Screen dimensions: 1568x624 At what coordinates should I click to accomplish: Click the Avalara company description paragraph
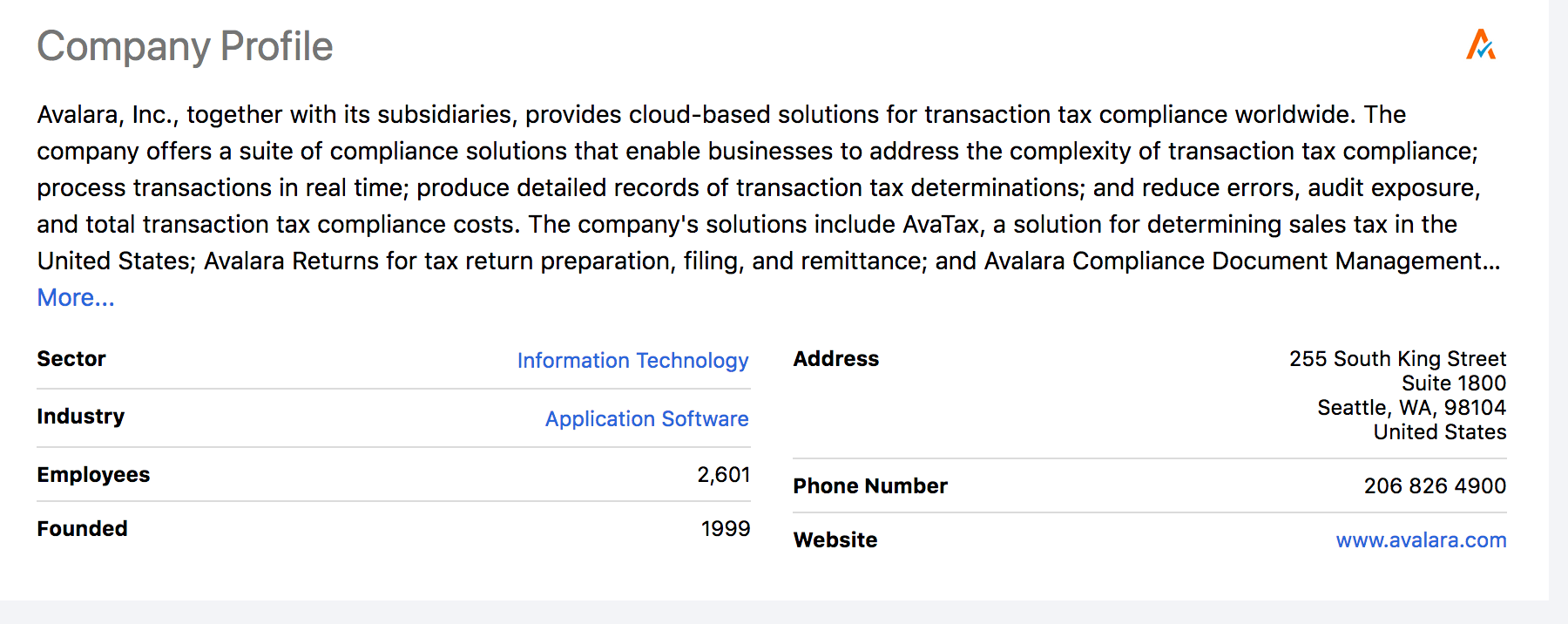pos(758,187)
